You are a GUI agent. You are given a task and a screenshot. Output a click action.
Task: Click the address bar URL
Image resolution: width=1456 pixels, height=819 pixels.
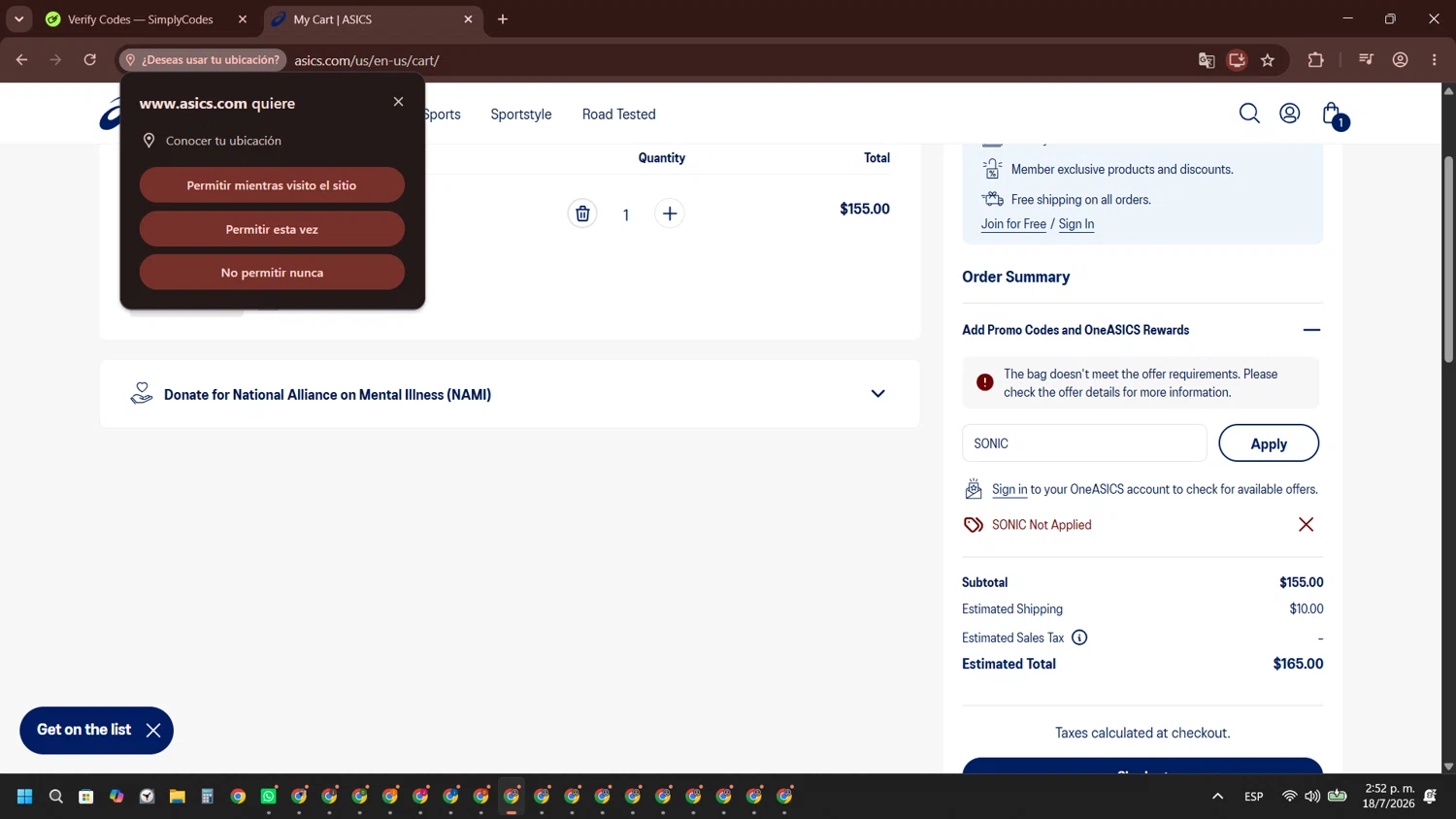pyautogui.click(x=367, y=60)
